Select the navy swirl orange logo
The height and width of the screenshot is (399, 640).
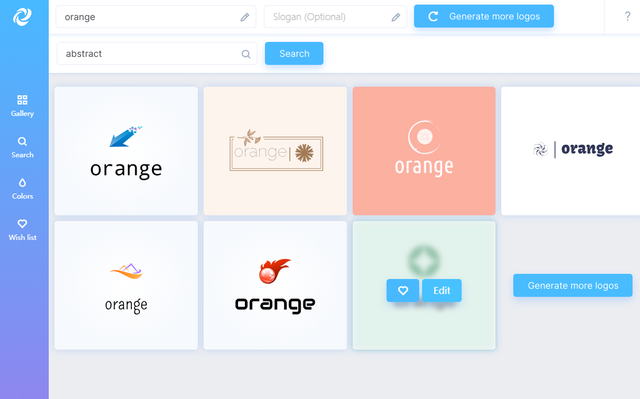tap(571, 151)
